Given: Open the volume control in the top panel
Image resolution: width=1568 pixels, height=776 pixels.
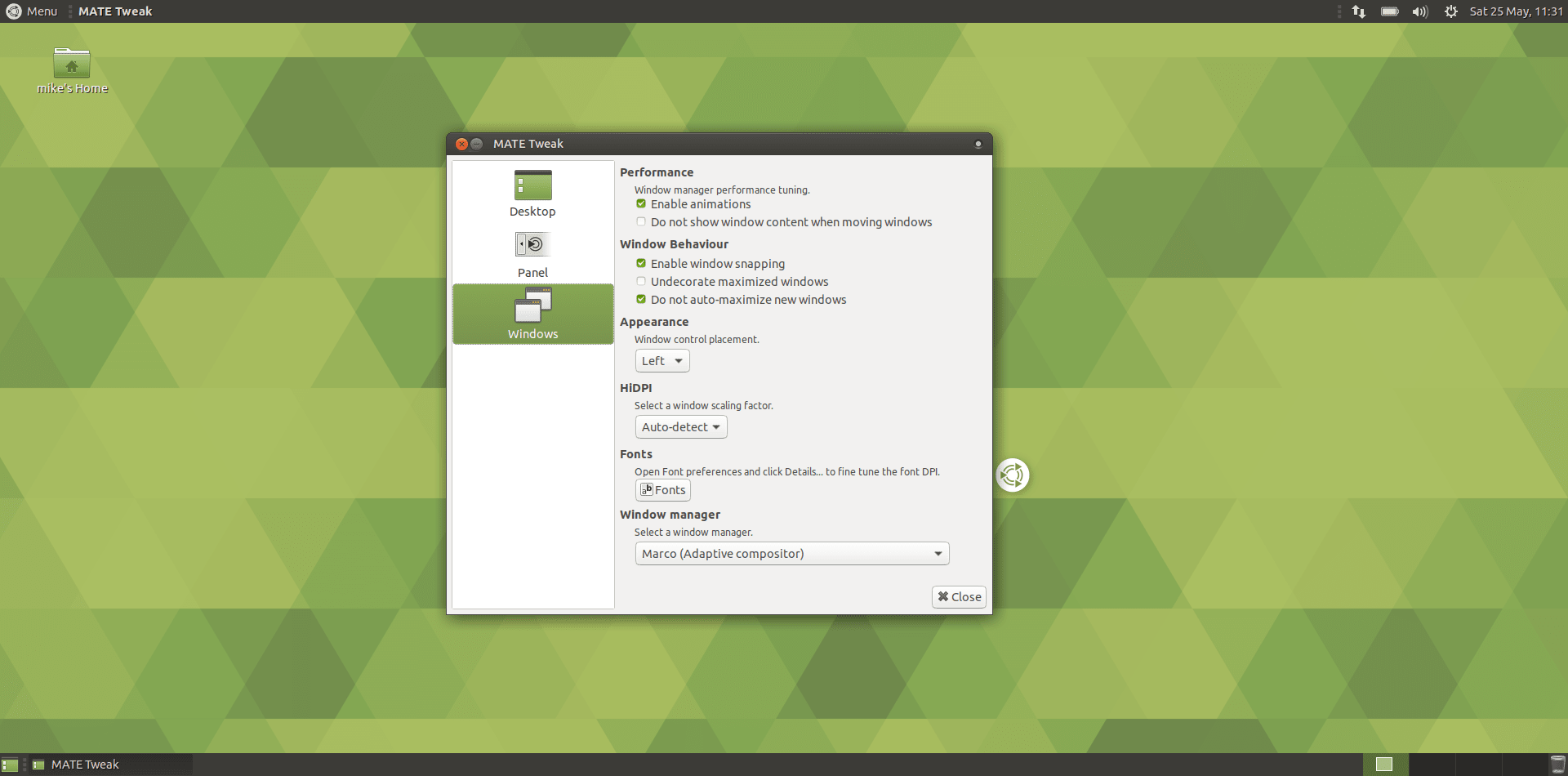Looking at the screenshot, I should pos(1420,11).
